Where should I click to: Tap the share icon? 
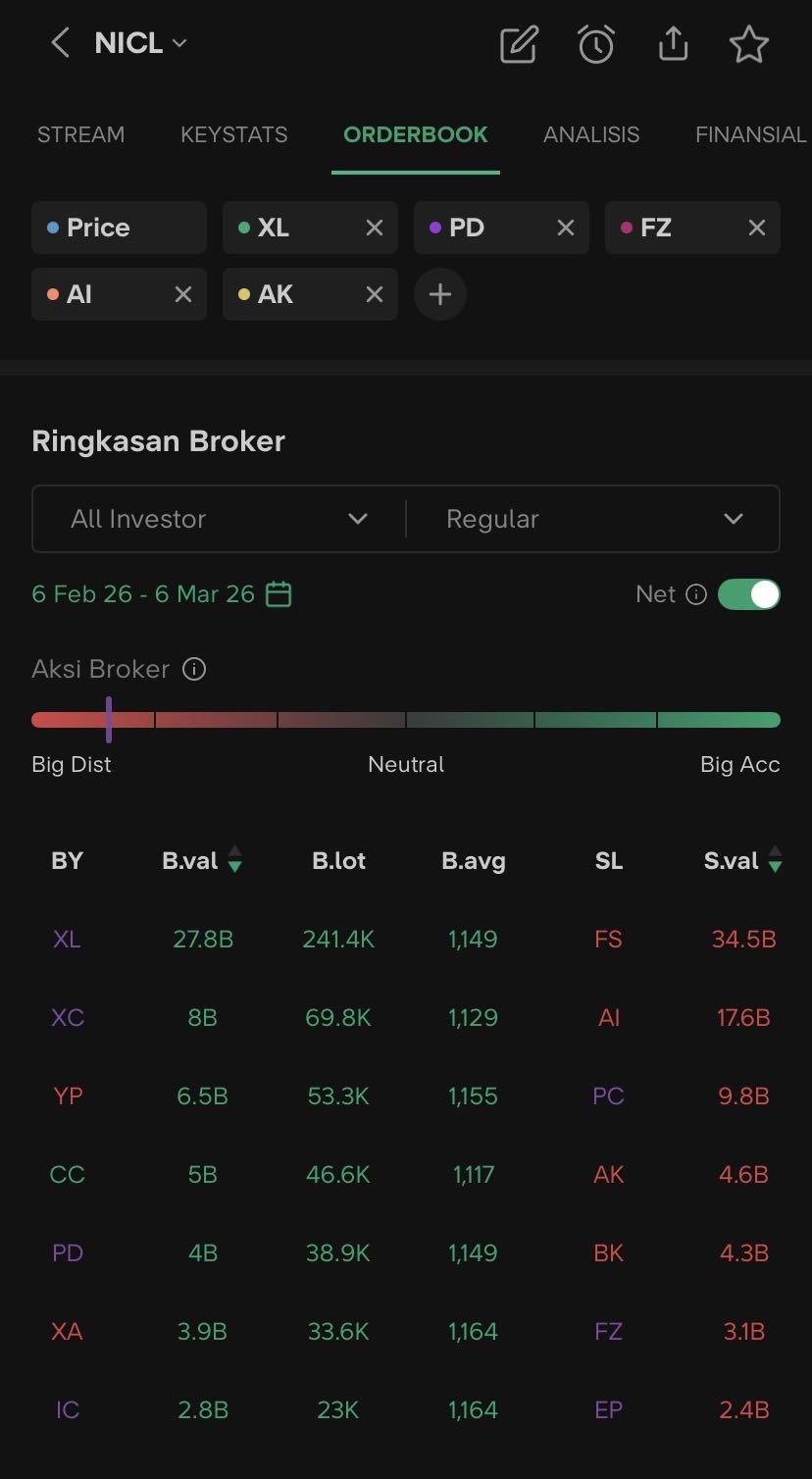click(673, 44)
